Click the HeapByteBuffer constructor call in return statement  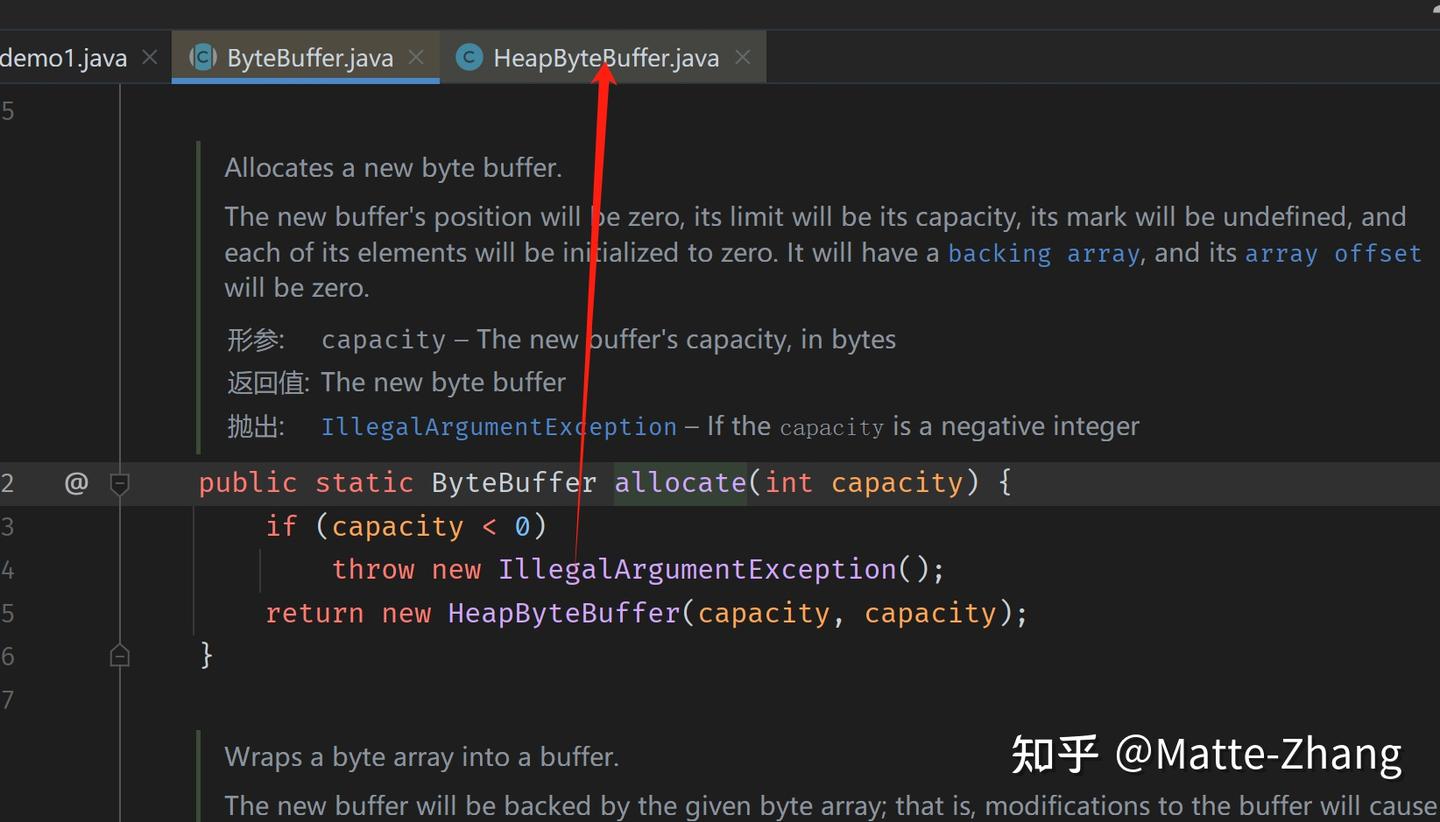(563, 612)
